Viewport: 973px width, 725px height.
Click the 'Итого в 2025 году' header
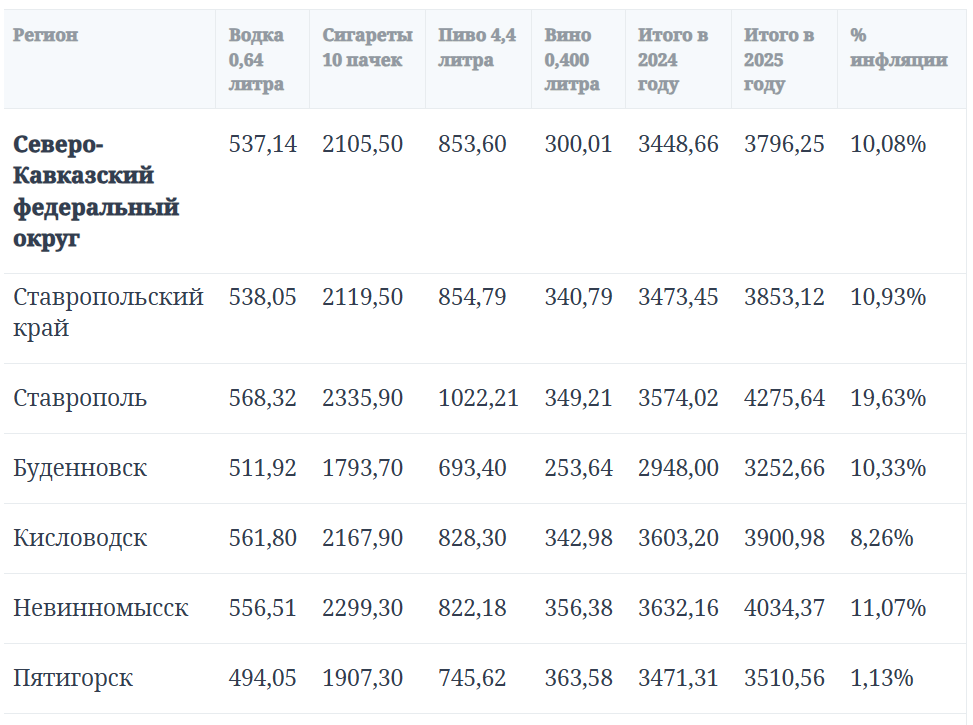778,60
